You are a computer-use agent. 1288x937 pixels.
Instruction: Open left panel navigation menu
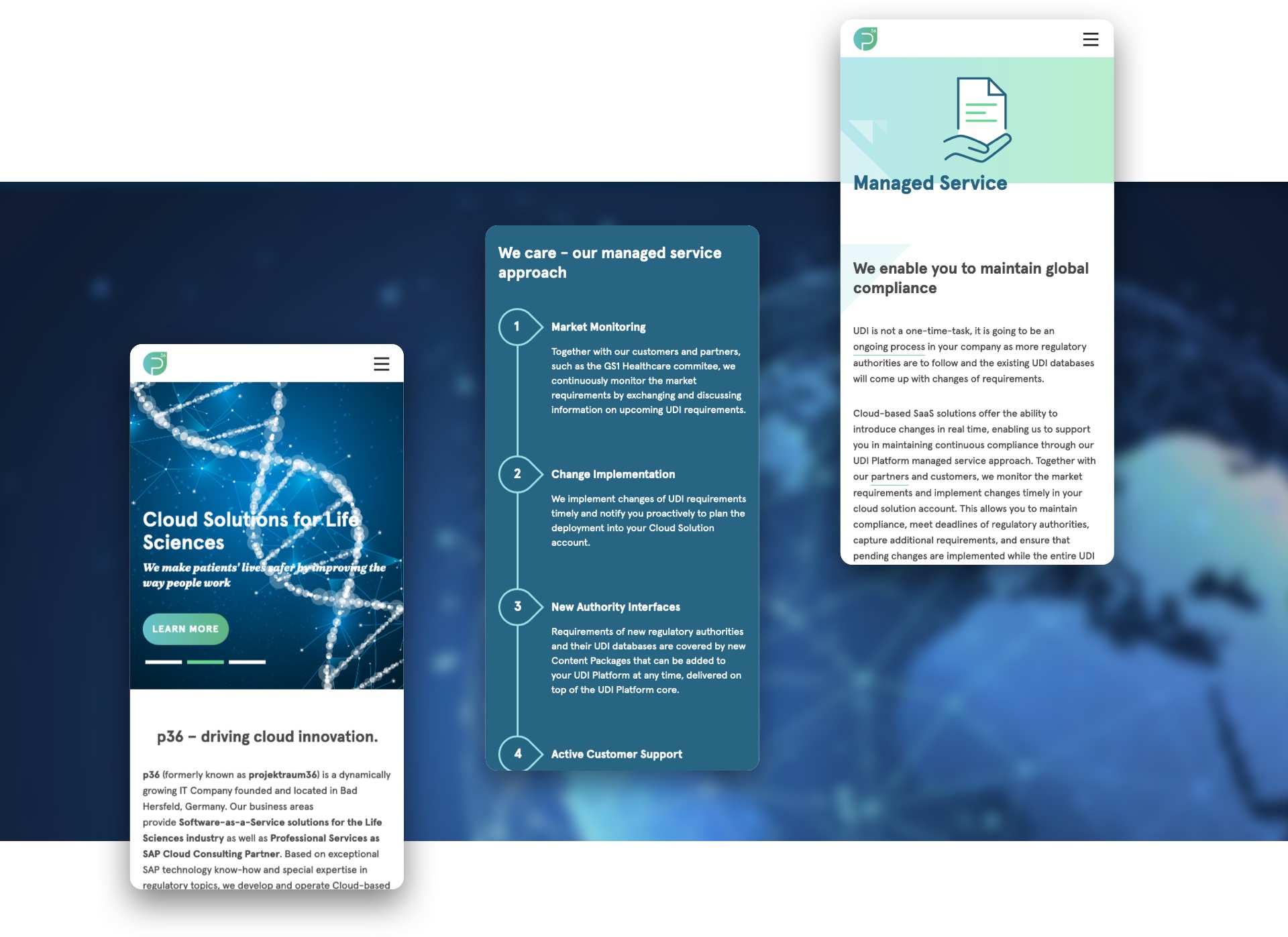coord(383,363)
